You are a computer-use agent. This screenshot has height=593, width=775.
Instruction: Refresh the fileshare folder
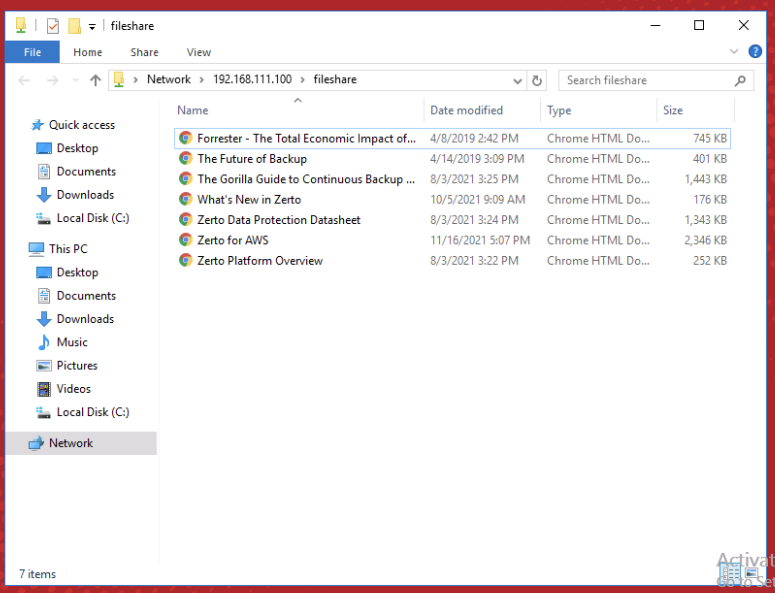(537, 80)
